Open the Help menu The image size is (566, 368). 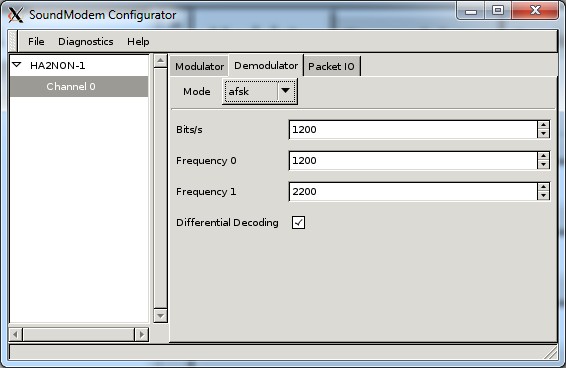click(x=138, y=42)
